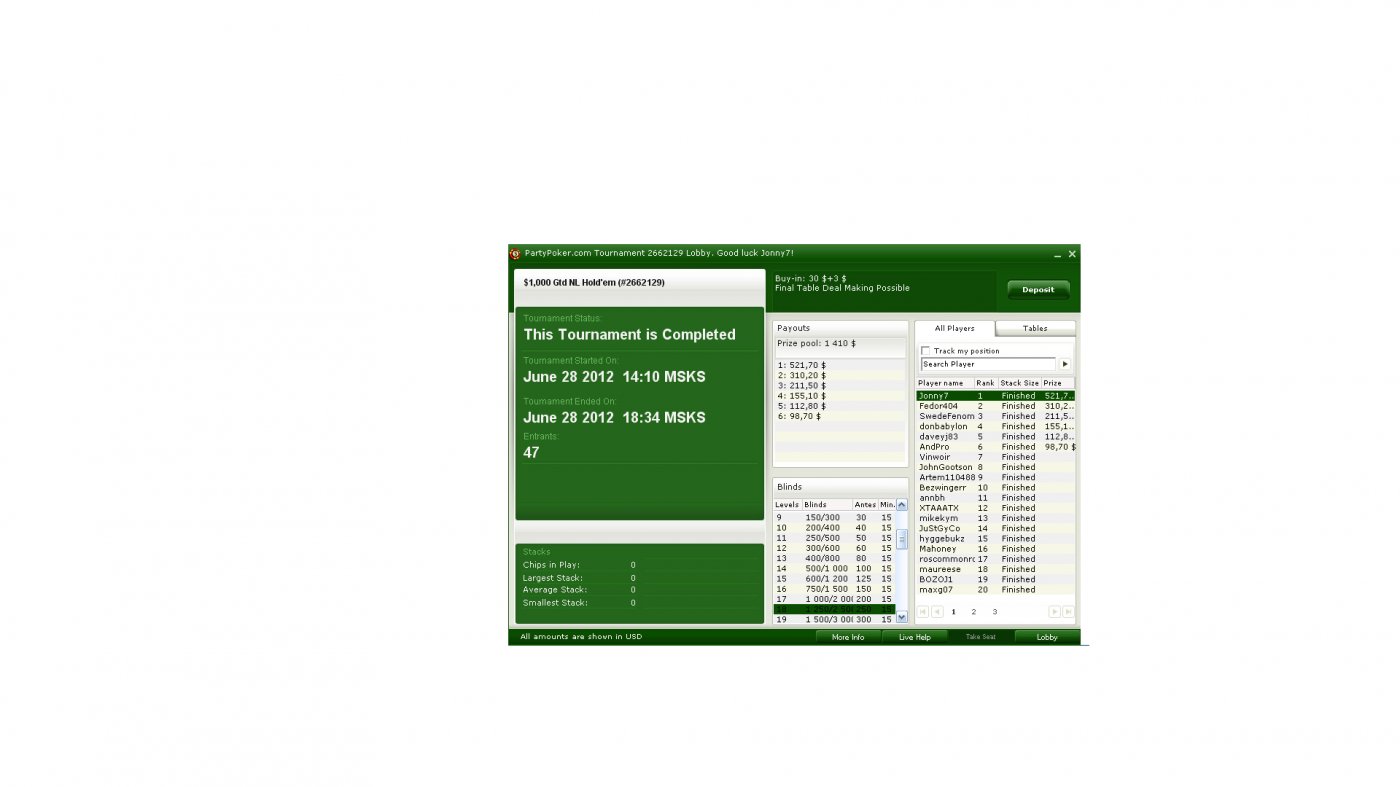Image resolution: width=1400 pixels, height=787 pixels.
Task: Go to last page of player list
Action: pyautogui.click(x=1068, y=612)
